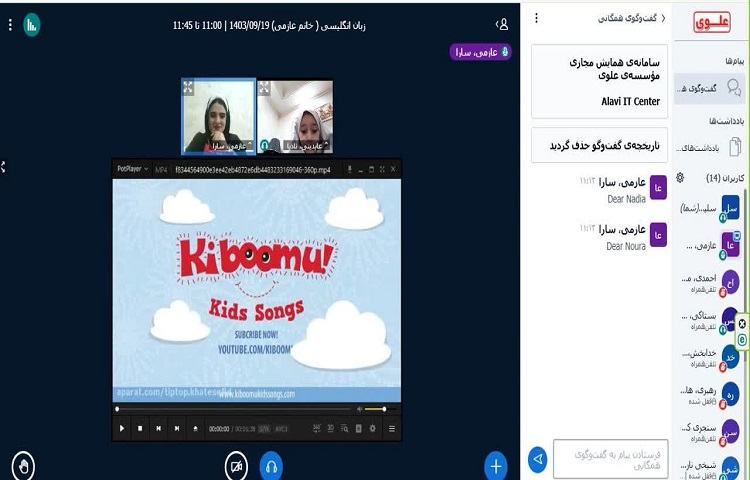Skip to next track in PotPlayer
The height and width of the screenshot is (480, 750).
(176, 428)
